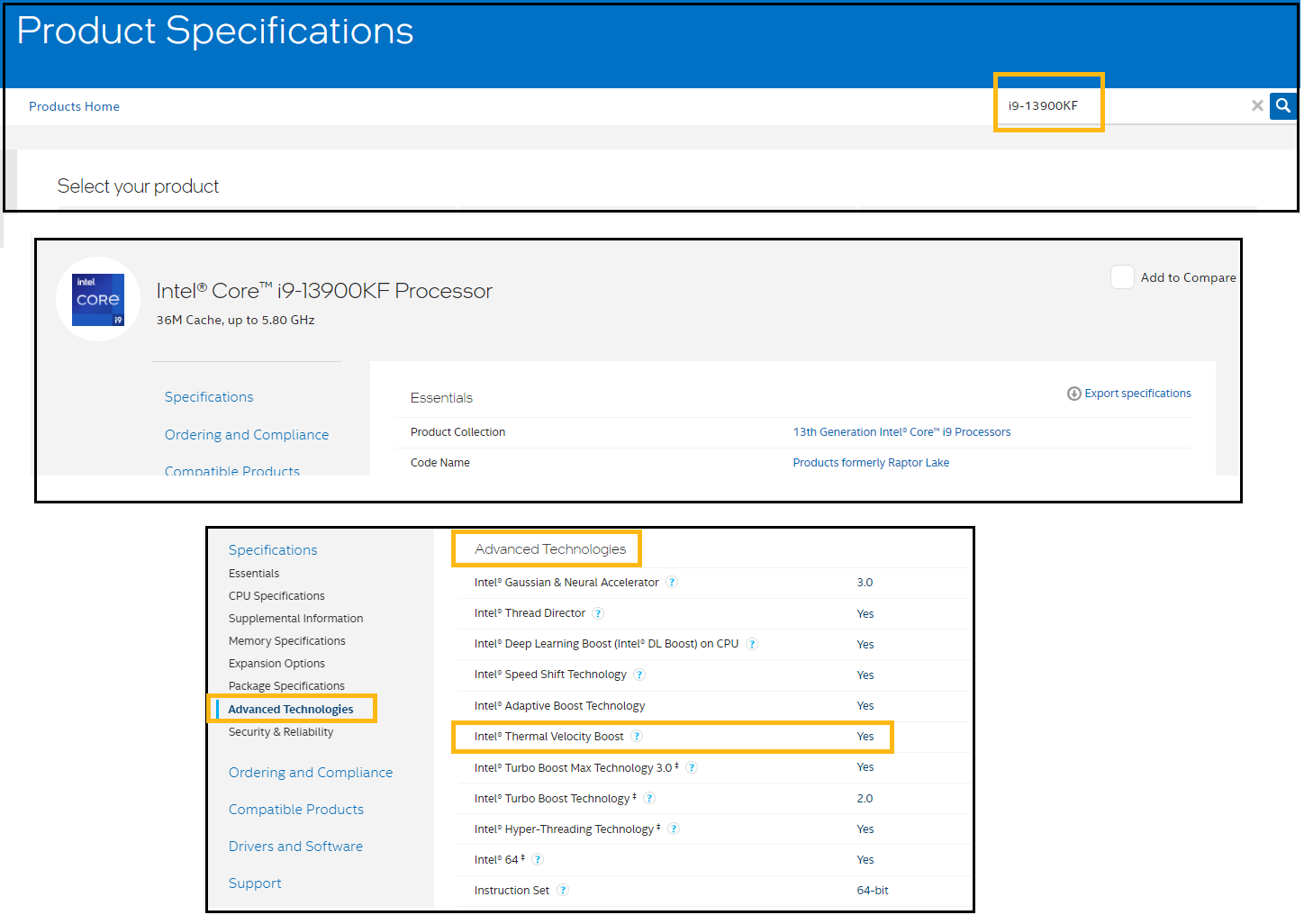Image resolution: width=1304 pixels, height=924 pixels.
Task: Show help for Deep Learning Boost on CPU
Action: (752, 644)
